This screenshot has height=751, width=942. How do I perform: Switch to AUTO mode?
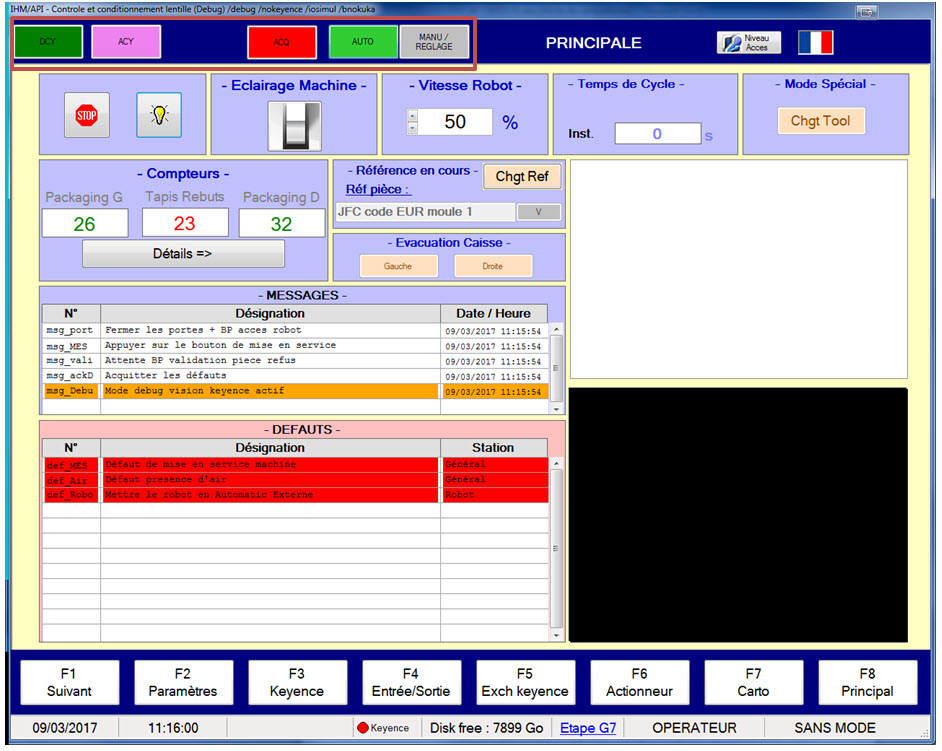(x=363, y=42)
